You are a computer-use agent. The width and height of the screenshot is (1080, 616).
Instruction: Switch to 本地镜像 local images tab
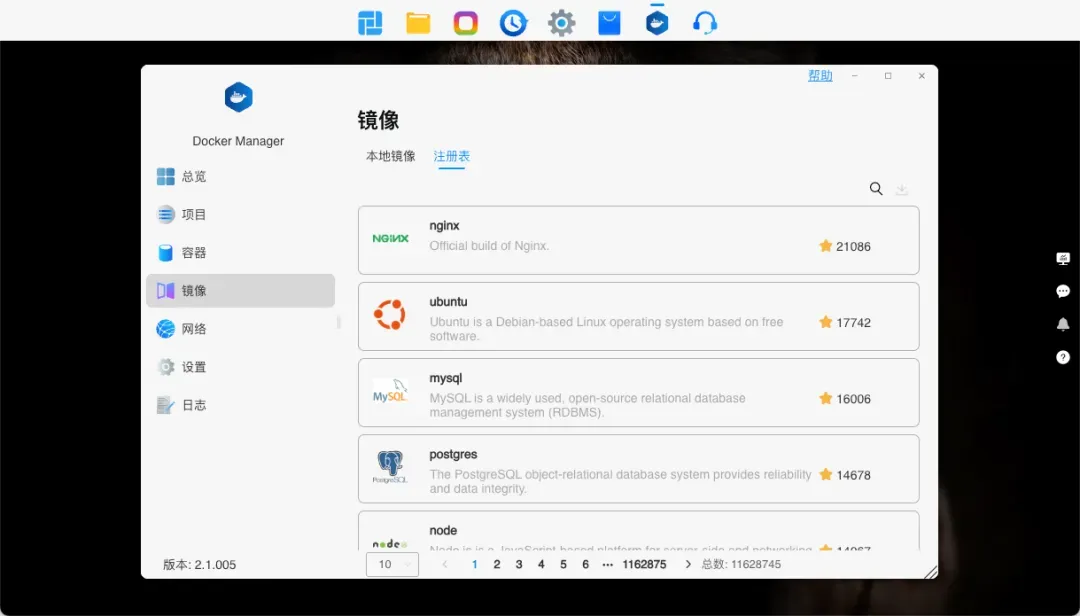pos(390,156)
